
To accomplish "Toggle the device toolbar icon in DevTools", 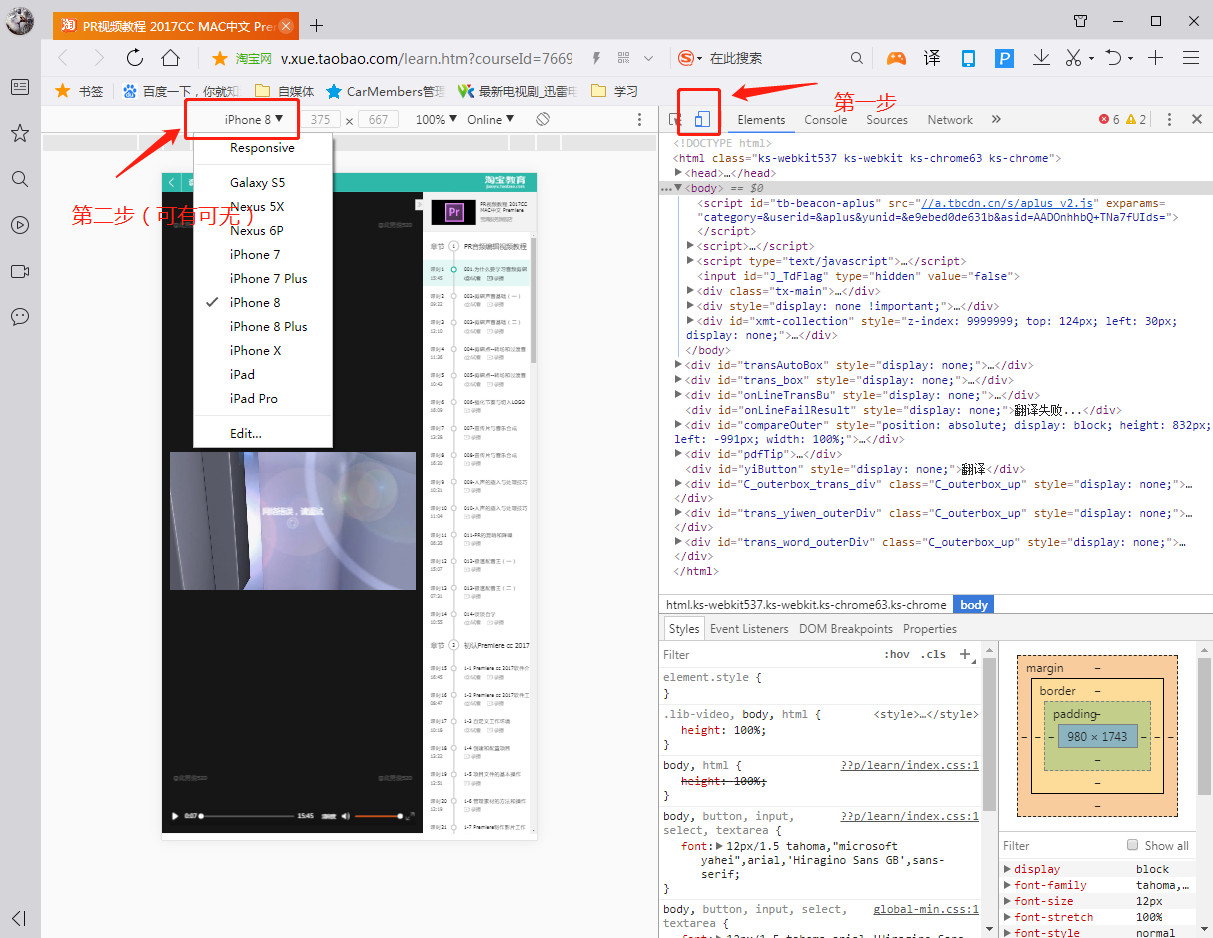I will [702, 120].
